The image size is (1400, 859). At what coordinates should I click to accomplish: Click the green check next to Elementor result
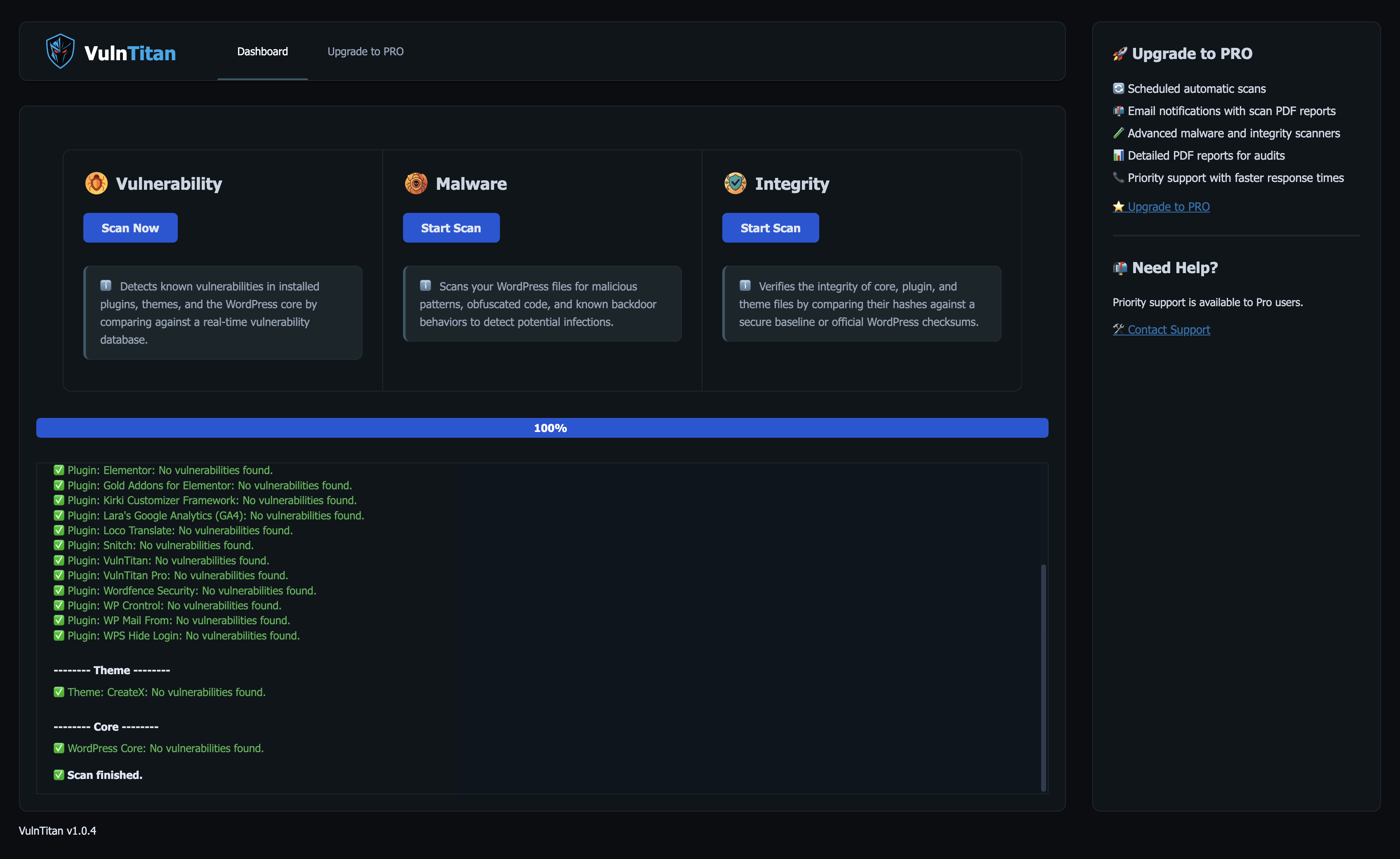pos(59,470)
